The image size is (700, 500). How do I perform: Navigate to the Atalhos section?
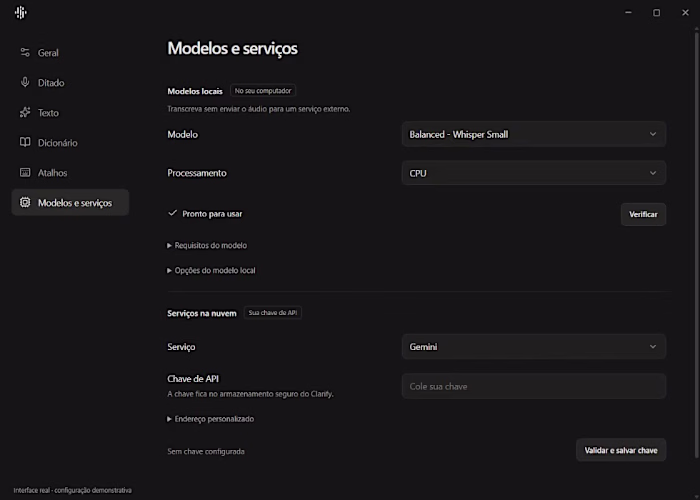tap(71, 172)
